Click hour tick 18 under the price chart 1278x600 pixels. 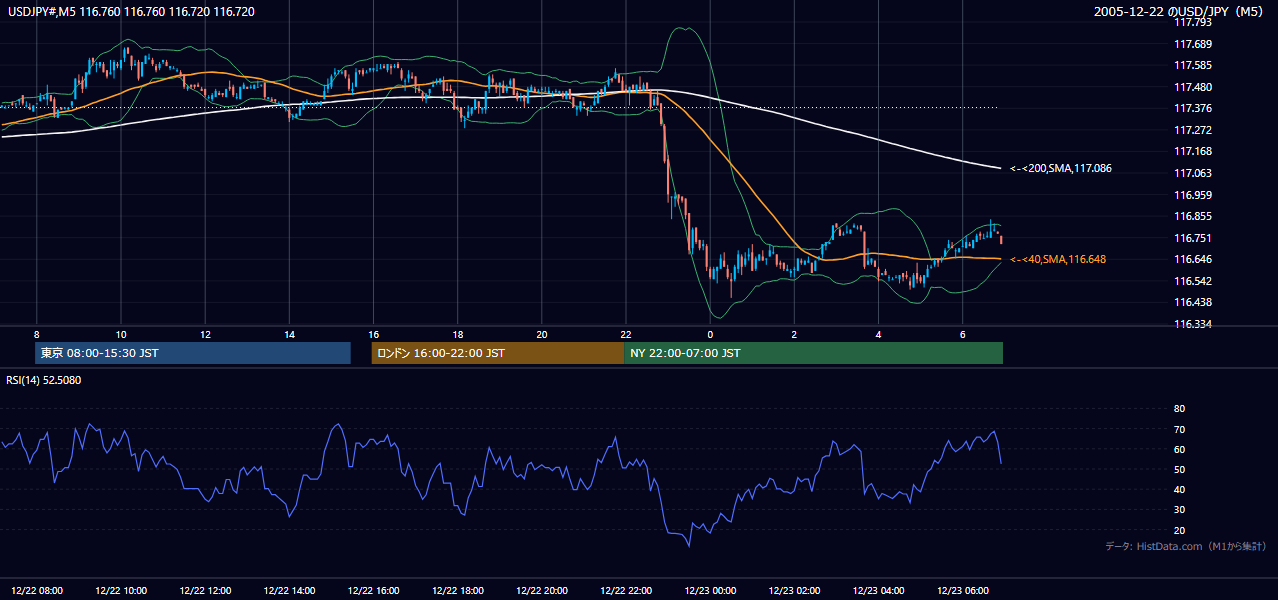pos(457,334)
